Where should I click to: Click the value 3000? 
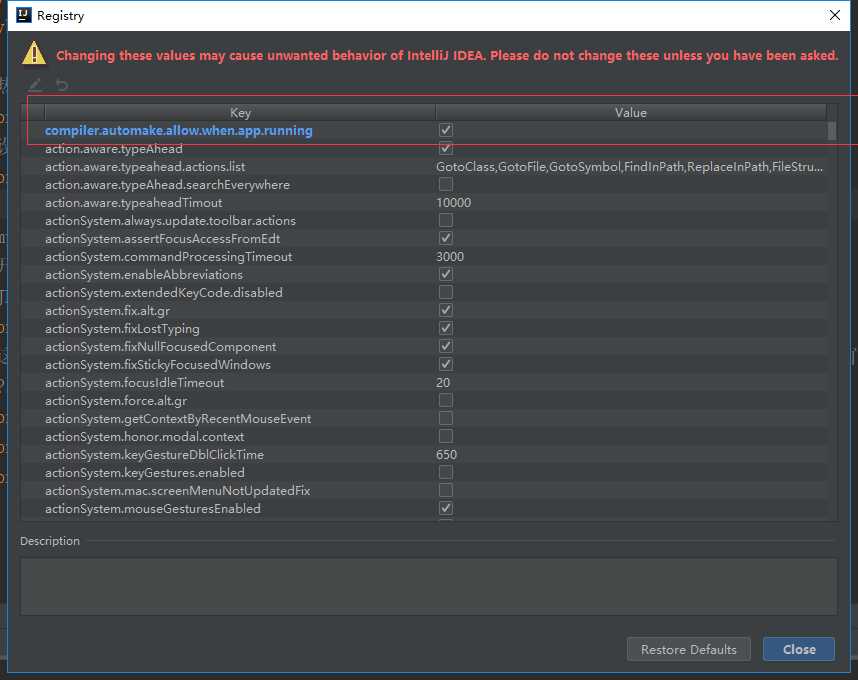coord(450,257)
